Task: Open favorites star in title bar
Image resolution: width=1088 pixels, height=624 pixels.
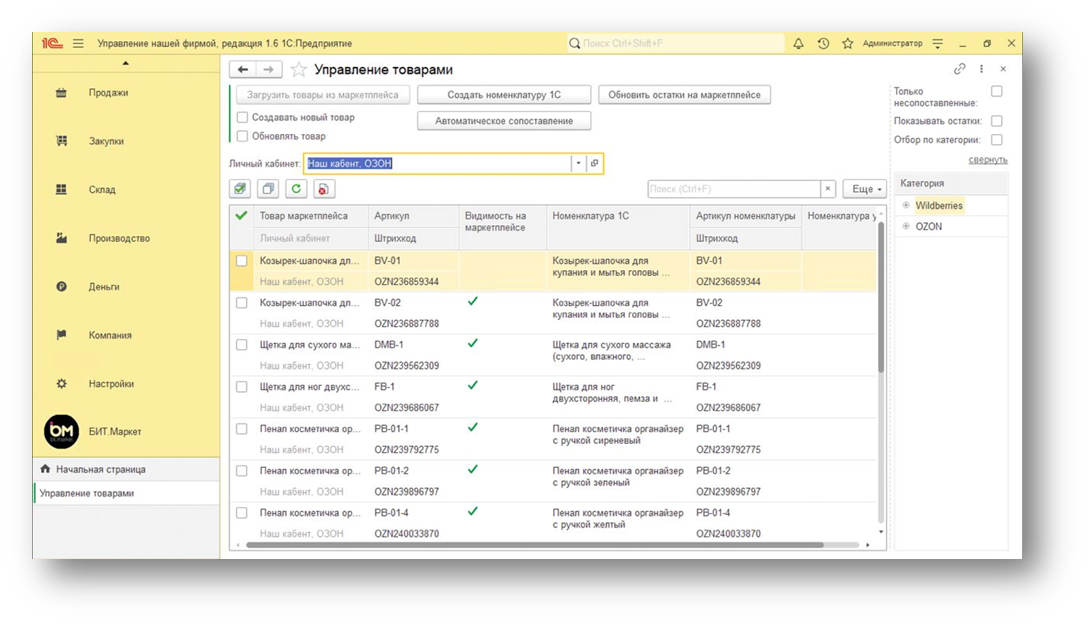Action: point(847,43)
